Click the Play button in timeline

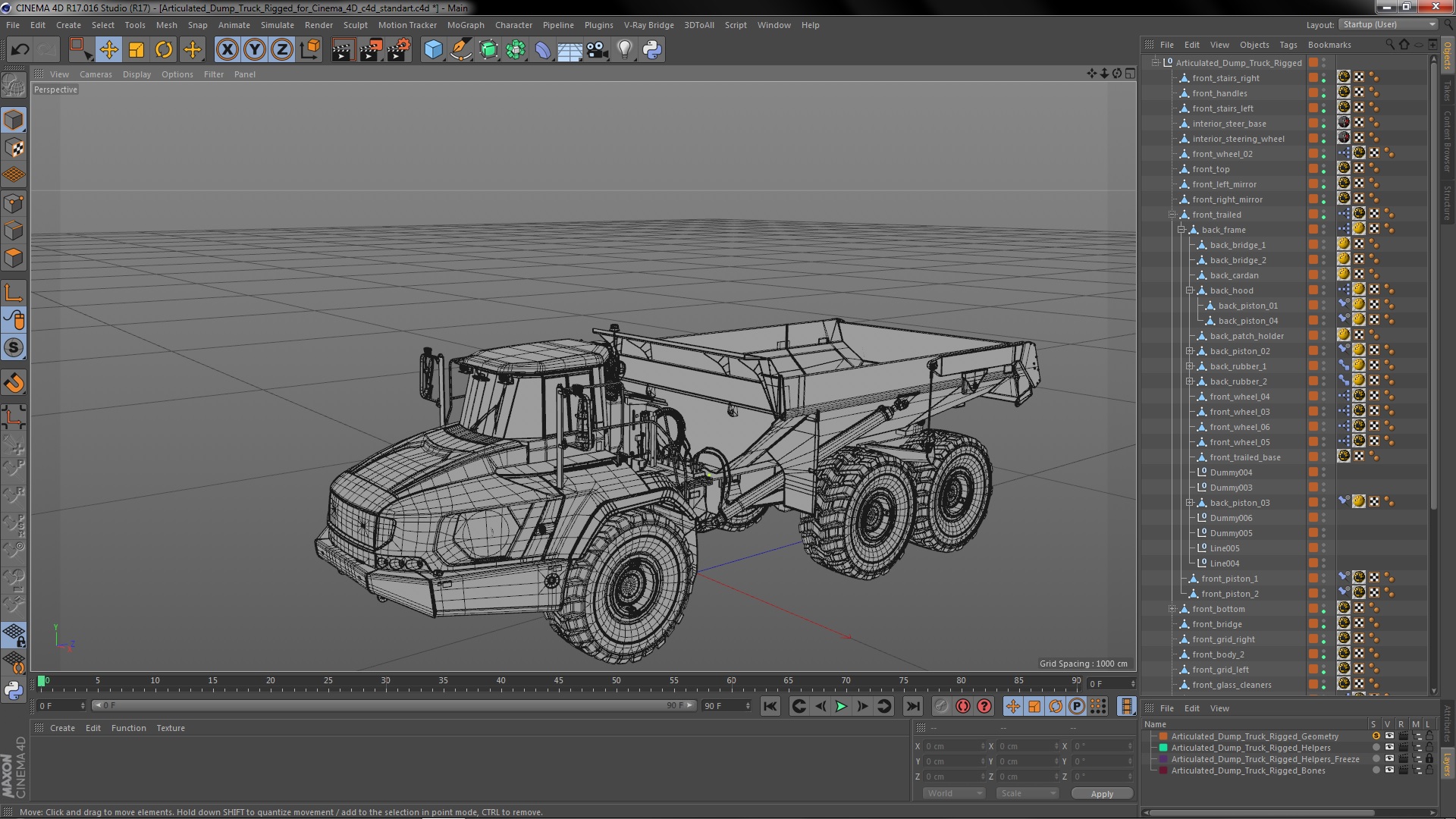click(x=841, y=706)
